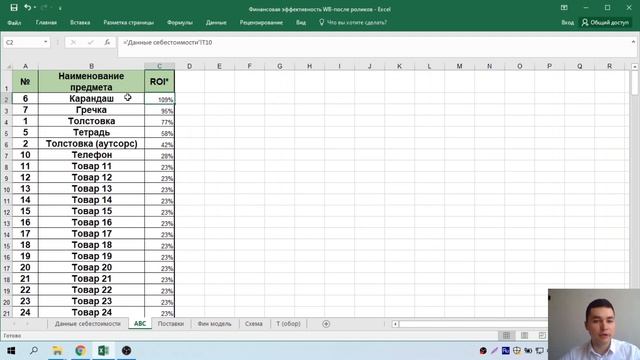Select the cell 'Телефон'
Viewport: 640px width, 360px height.
91,155
